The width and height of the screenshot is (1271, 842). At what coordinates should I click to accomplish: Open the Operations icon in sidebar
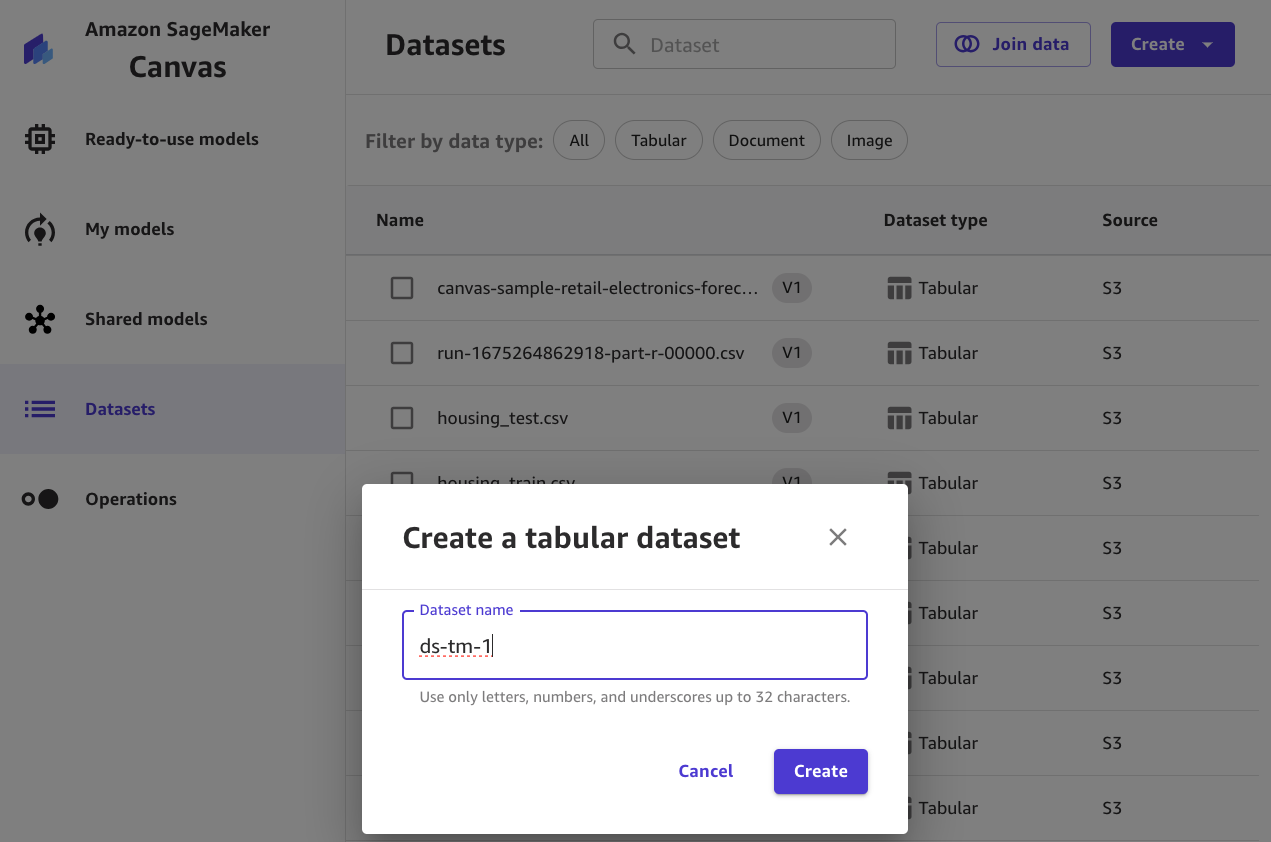click(x=40, y=499)
